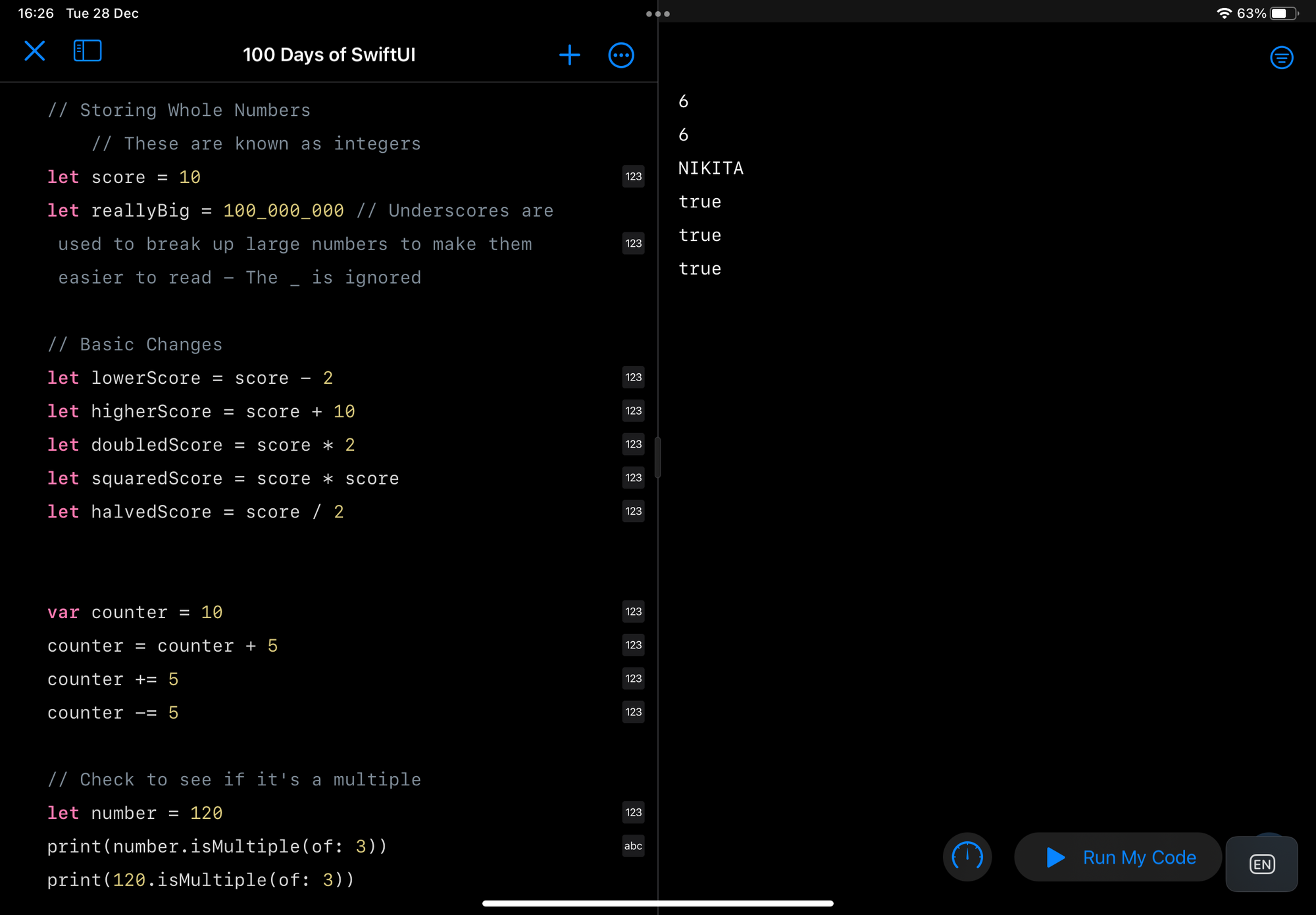
Task: Show result badge for counter += 5
Action: pyautogui.click(x=634, y=679)
